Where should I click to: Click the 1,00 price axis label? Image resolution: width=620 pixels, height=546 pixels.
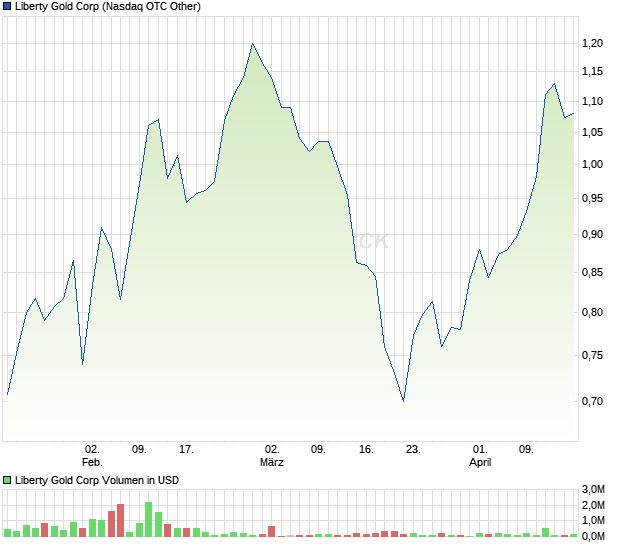592,164
